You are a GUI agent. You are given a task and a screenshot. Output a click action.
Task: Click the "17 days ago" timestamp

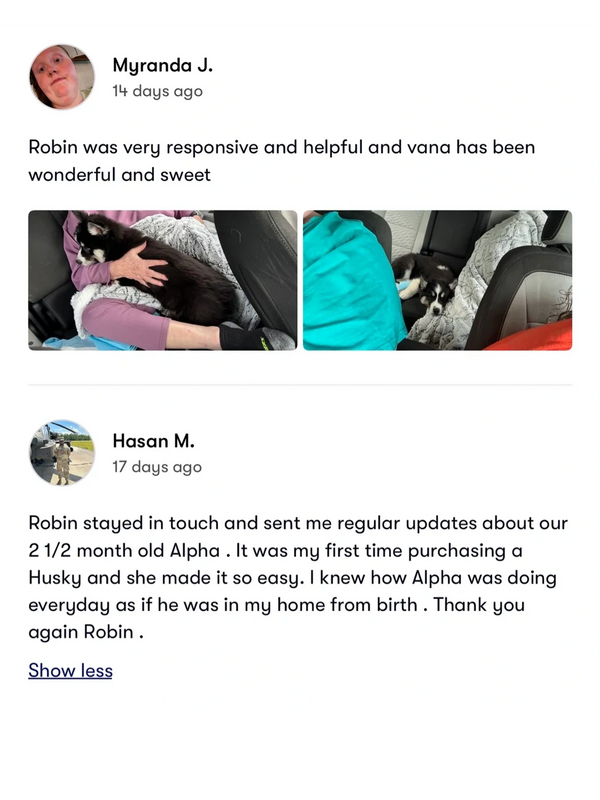pyautogui.click(x=157, y=467)
